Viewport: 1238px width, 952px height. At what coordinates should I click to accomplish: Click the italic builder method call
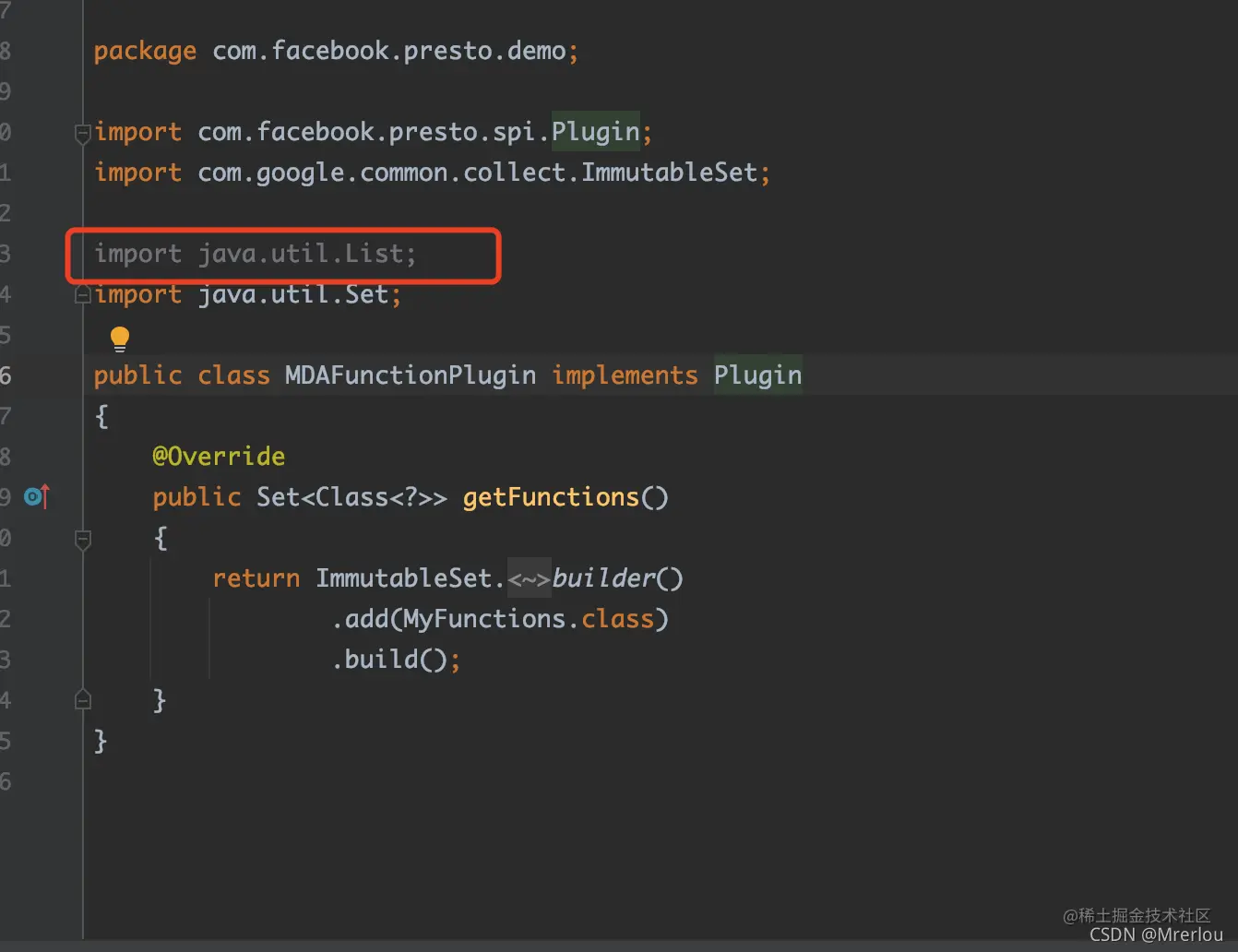(x=603, y=578)
